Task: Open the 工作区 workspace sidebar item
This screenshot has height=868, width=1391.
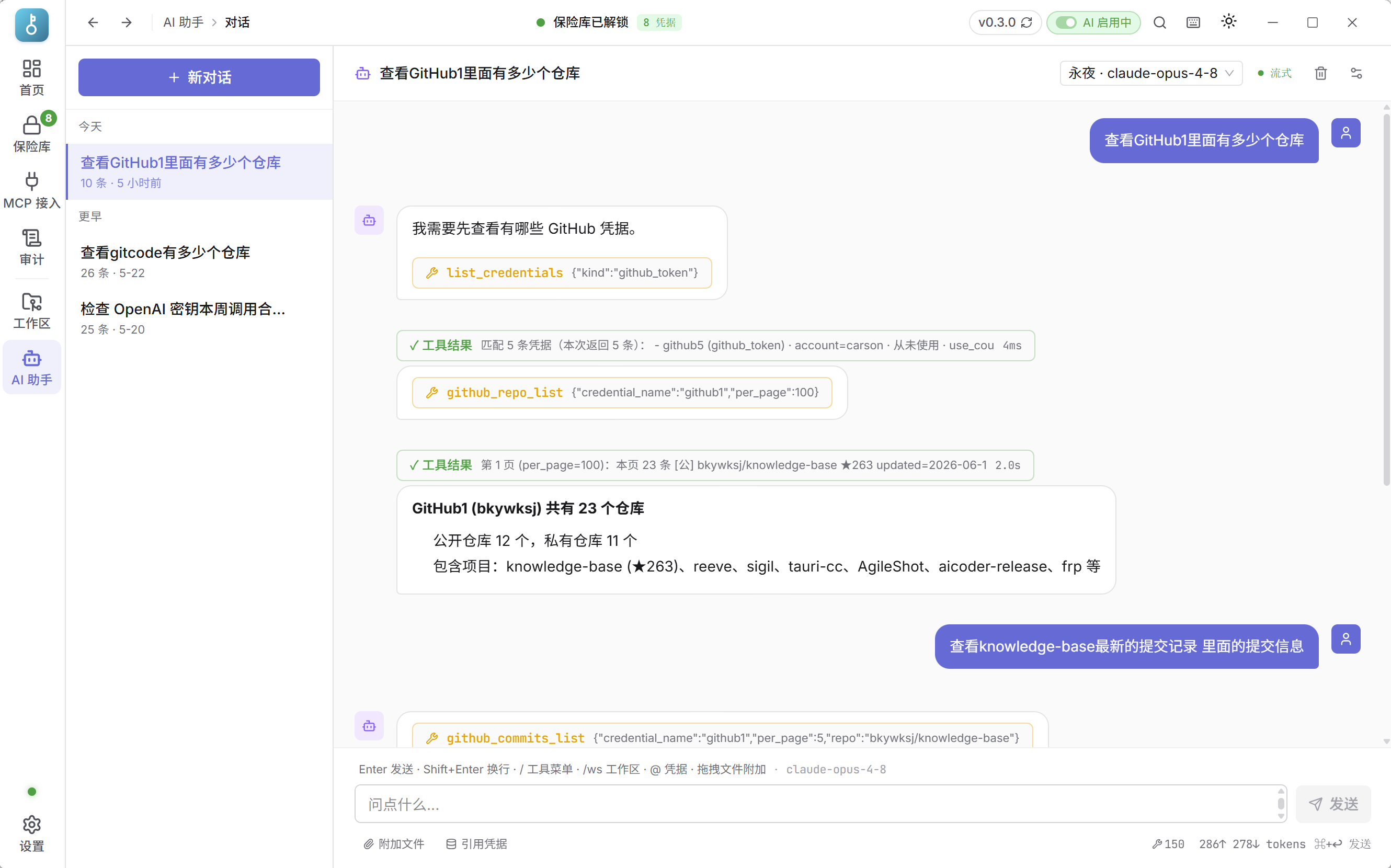Action: (31, 311)
